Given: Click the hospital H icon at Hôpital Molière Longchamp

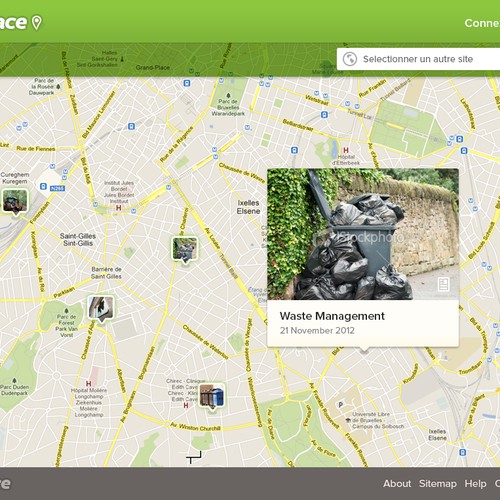Looking at the screenshot, I should 88,384.
